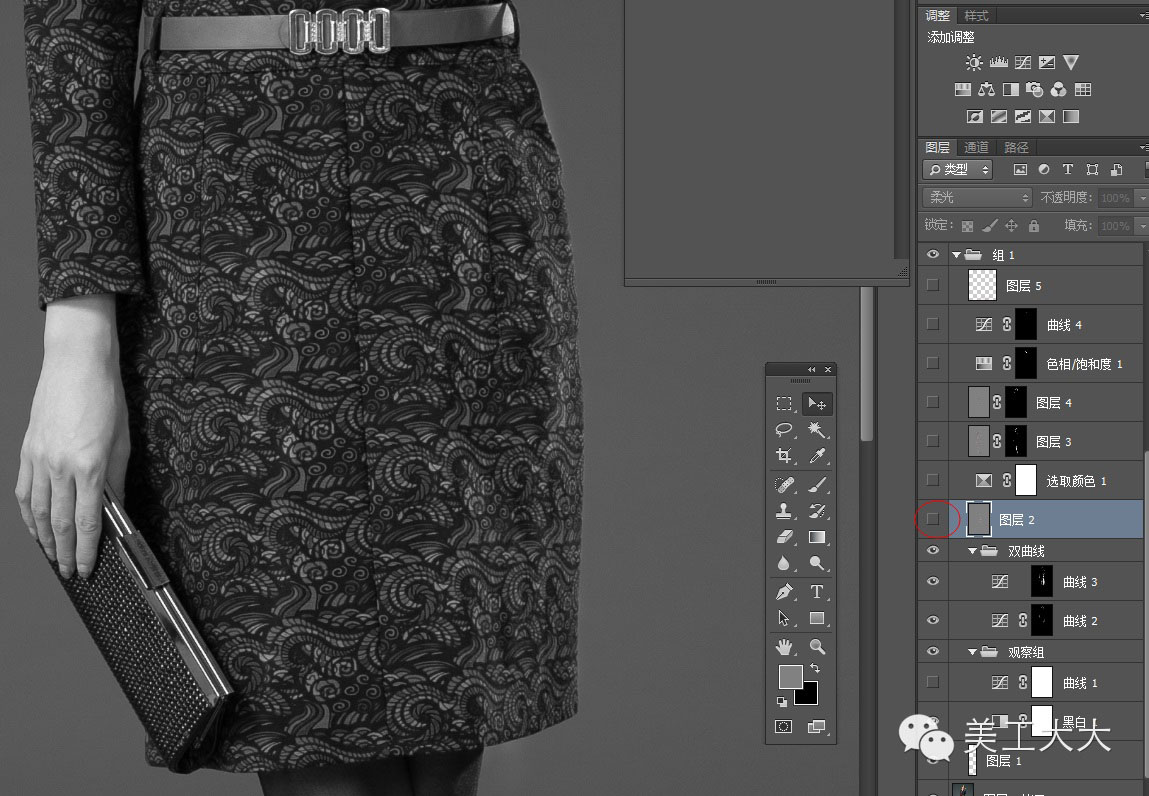Switch to the 样式 tab
1149x796 pixels.
[x=976, y=15]
